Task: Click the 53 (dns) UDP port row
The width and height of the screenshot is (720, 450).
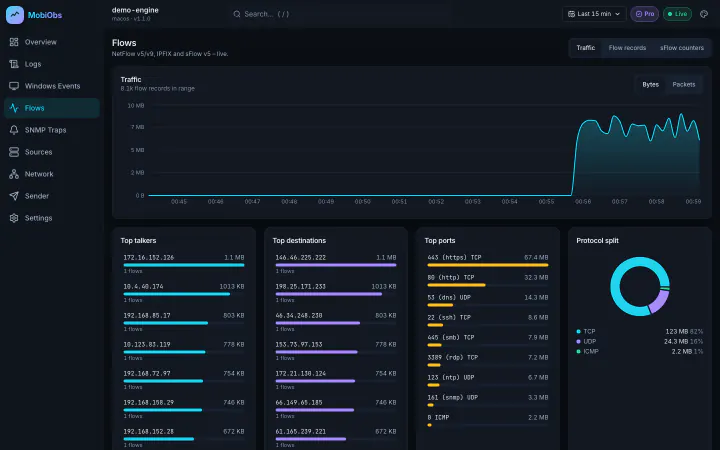Action: tap(488, 300)
